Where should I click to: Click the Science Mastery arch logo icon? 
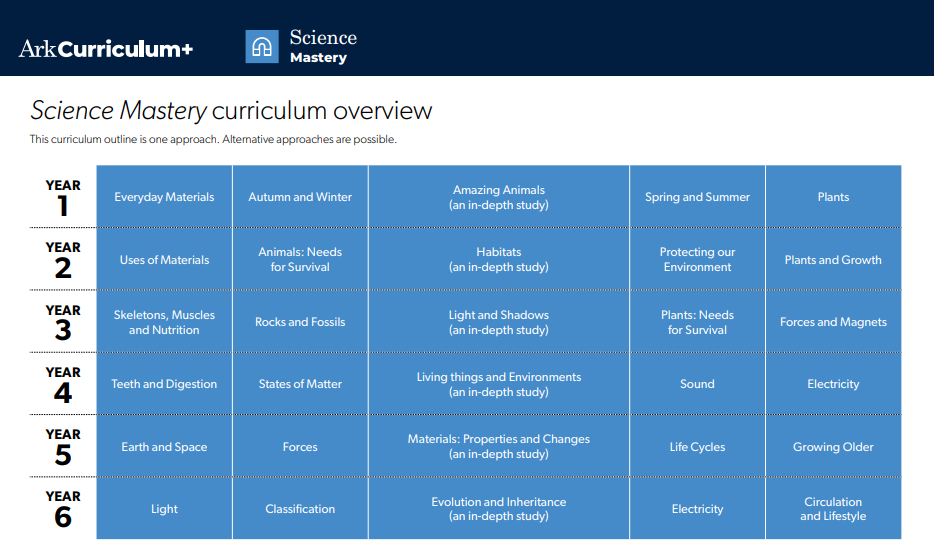pyautogui.click(x=262, y=47)
